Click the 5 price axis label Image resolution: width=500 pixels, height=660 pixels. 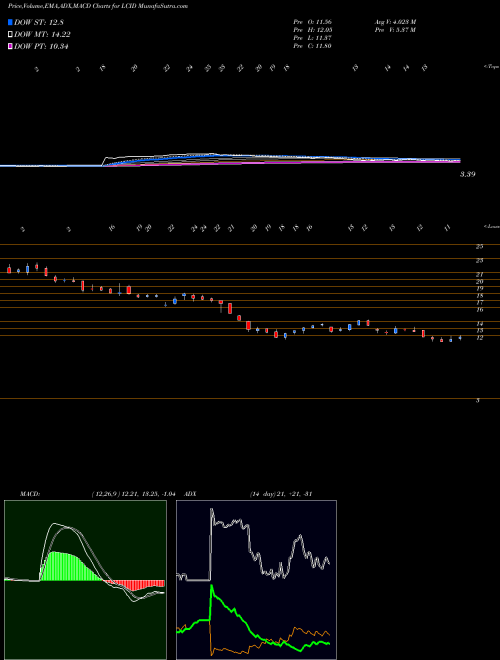pos(478,401)
